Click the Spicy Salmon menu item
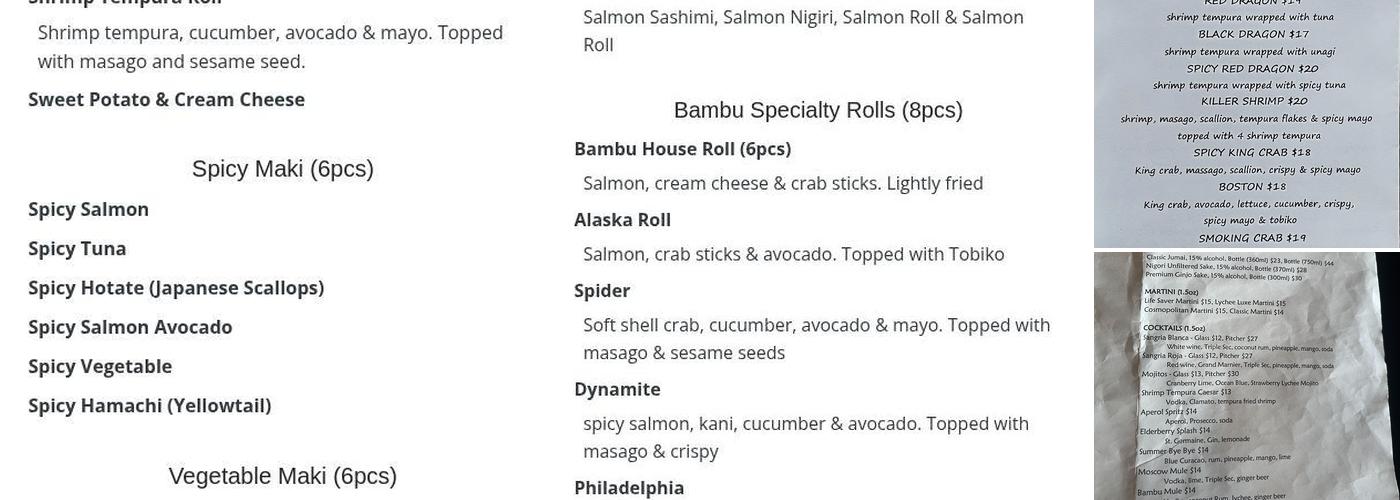 88,209
